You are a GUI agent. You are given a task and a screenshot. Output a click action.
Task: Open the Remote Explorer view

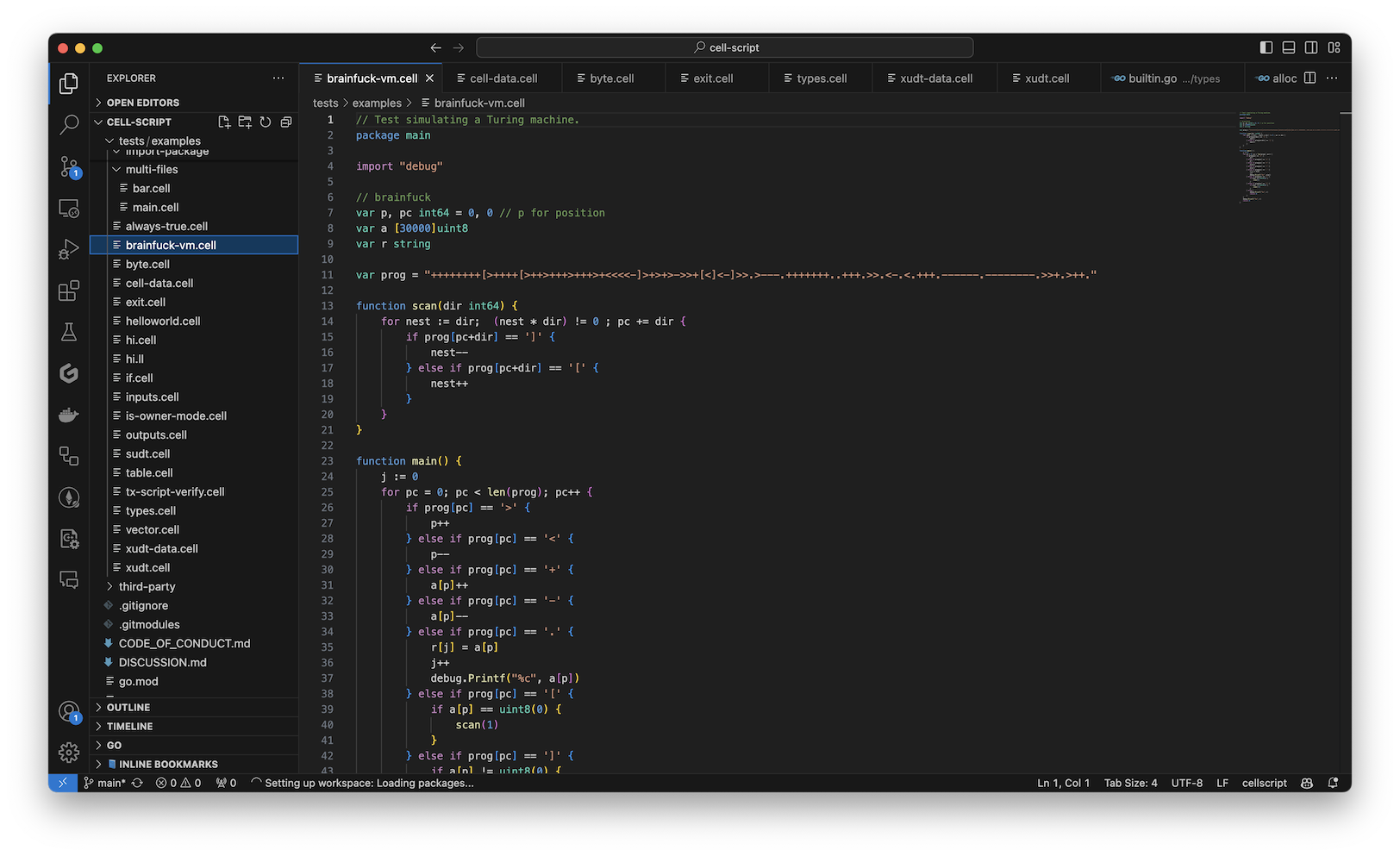click(x=69, y=208)
